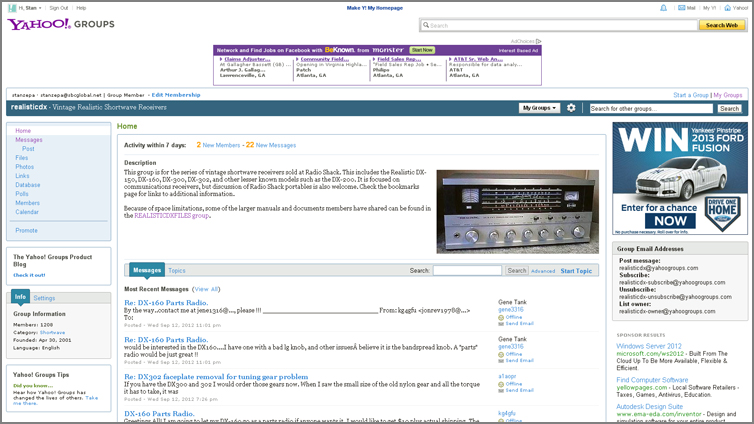Open the Settings tab in sidebar
This screenshot has height=424, width=754.
click(x=44, y=298)
